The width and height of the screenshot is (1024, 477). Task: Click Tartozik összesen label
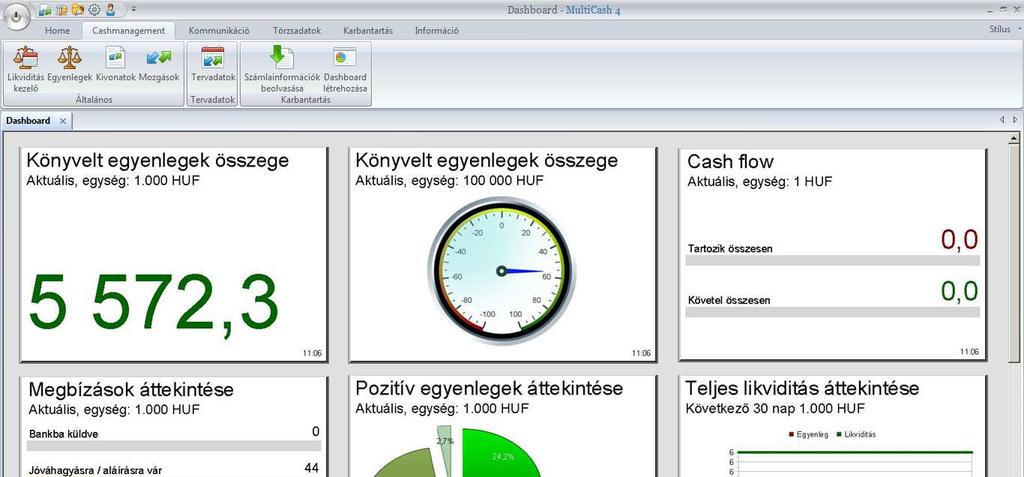click(729, 248)
